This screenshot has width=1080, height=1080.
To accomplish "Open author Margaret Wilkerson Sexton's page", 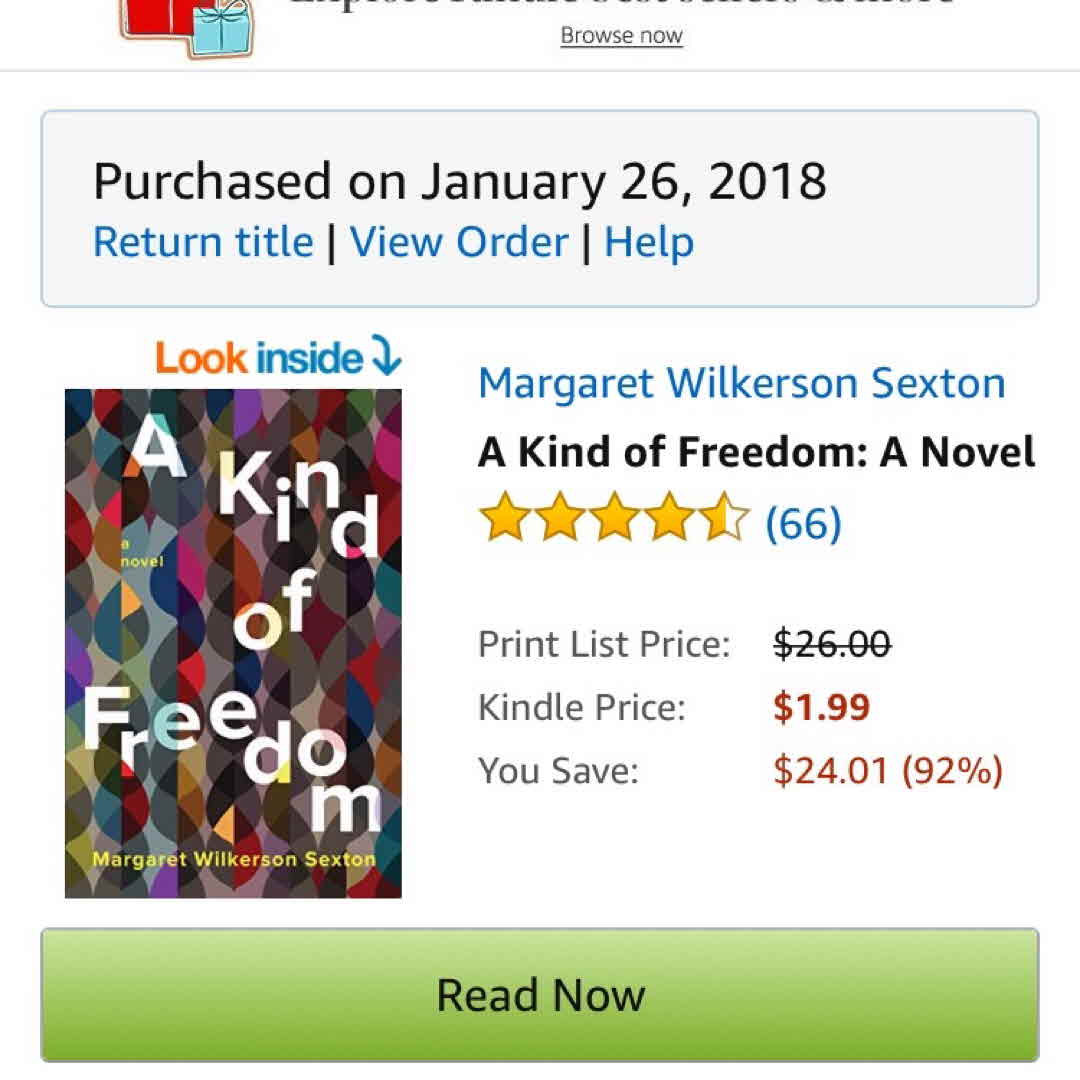I will (x=741, y=383).
